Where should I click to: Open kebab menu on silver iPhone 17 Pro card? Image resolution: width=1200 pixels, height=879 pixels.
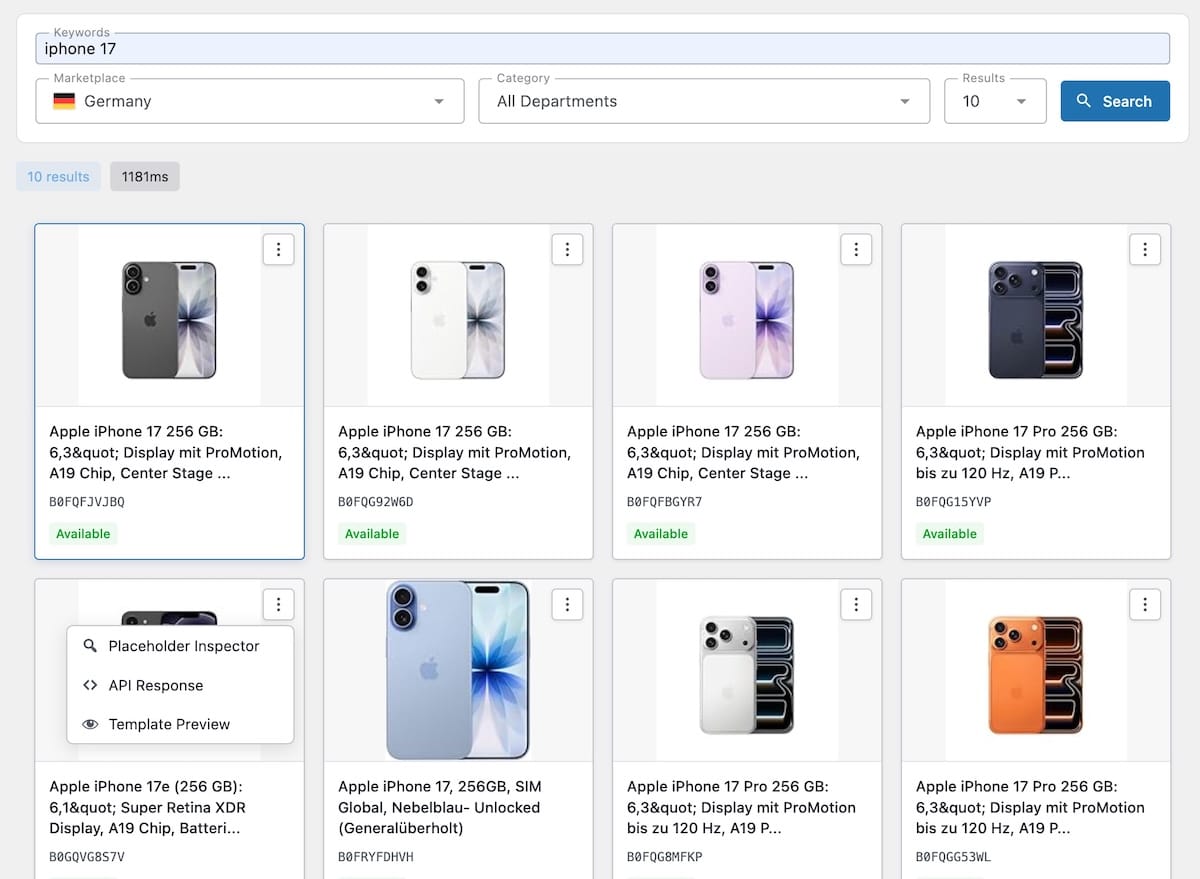click(856, 604)
